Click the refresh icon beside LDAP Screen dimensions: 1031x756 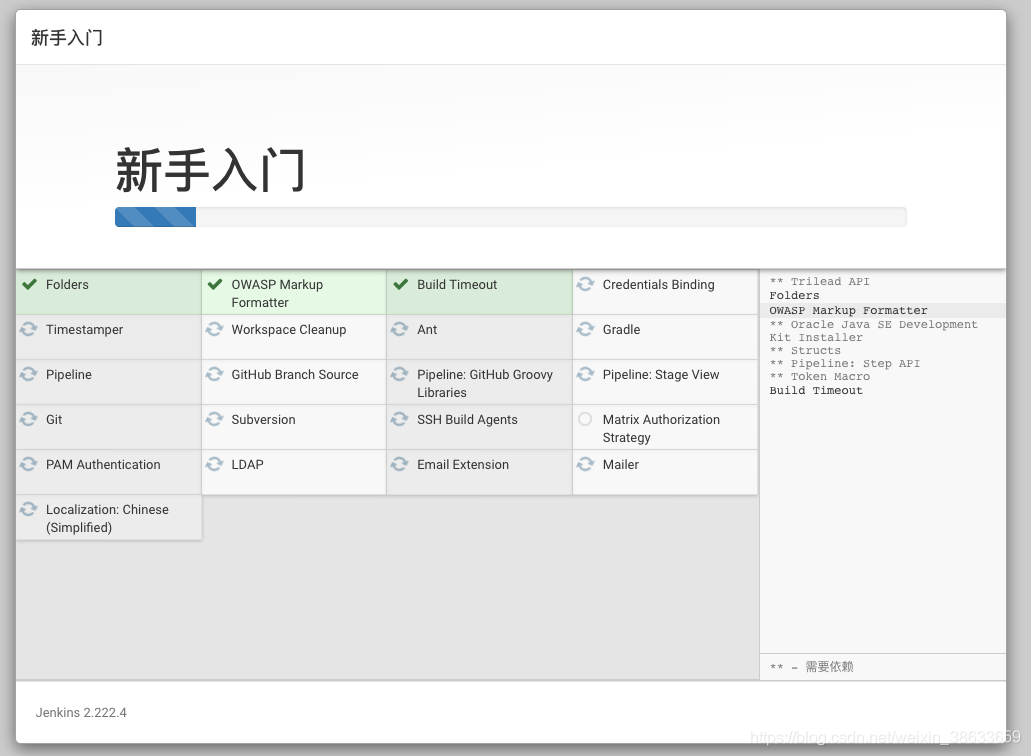[214, 464]
